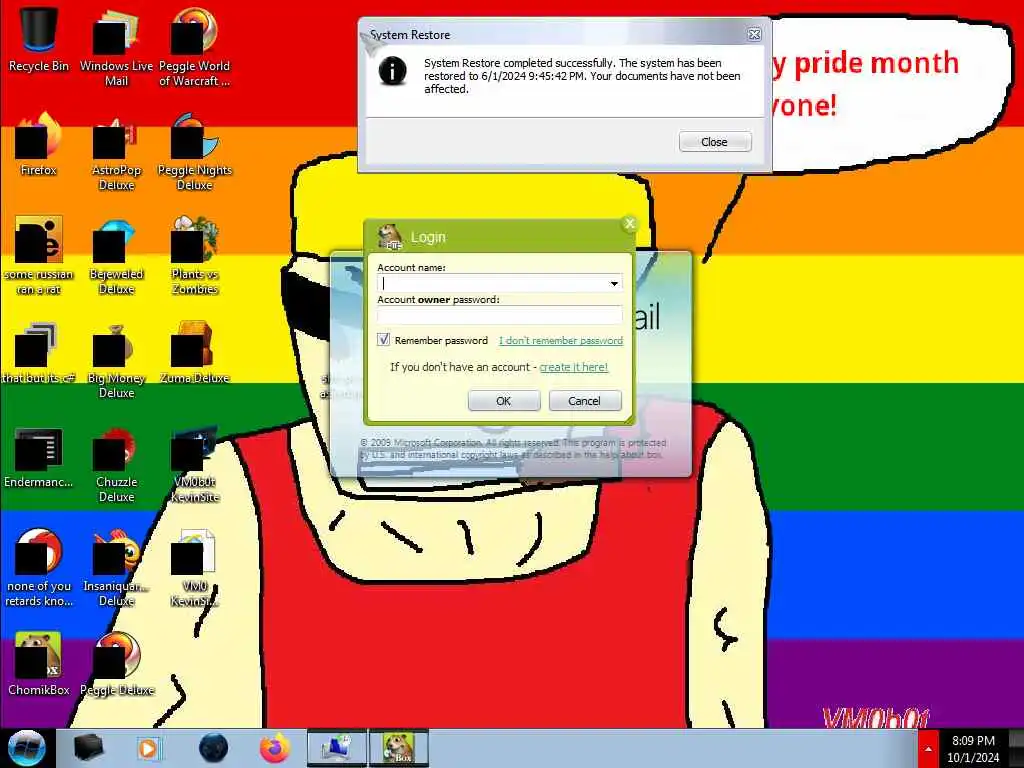
Task: Open the Recycle Bin desktop icon
Action: click(39, 38)
